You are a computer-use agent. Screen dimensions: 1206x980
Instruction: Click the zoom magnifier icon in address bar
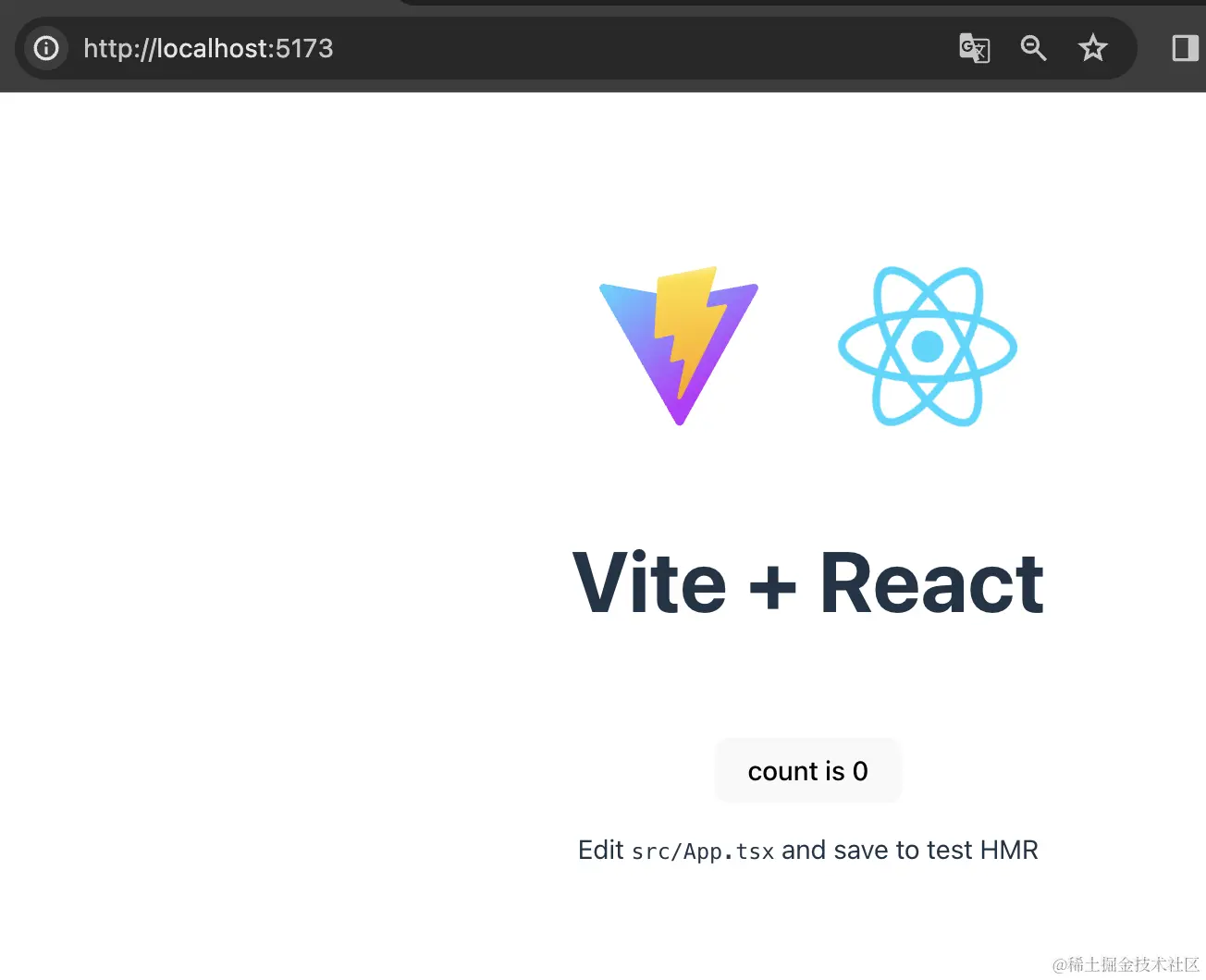point(1033,48)
